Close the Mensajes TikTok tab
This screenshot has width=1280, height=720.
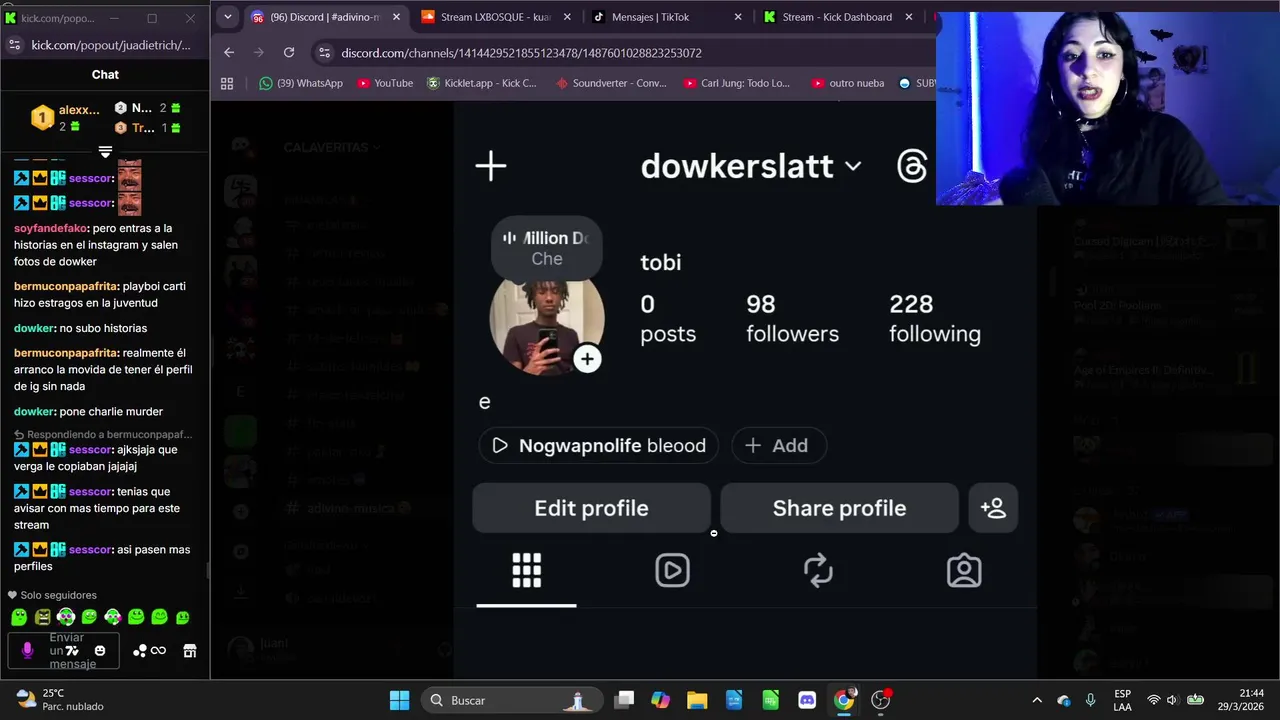click(x=738, y=17)
